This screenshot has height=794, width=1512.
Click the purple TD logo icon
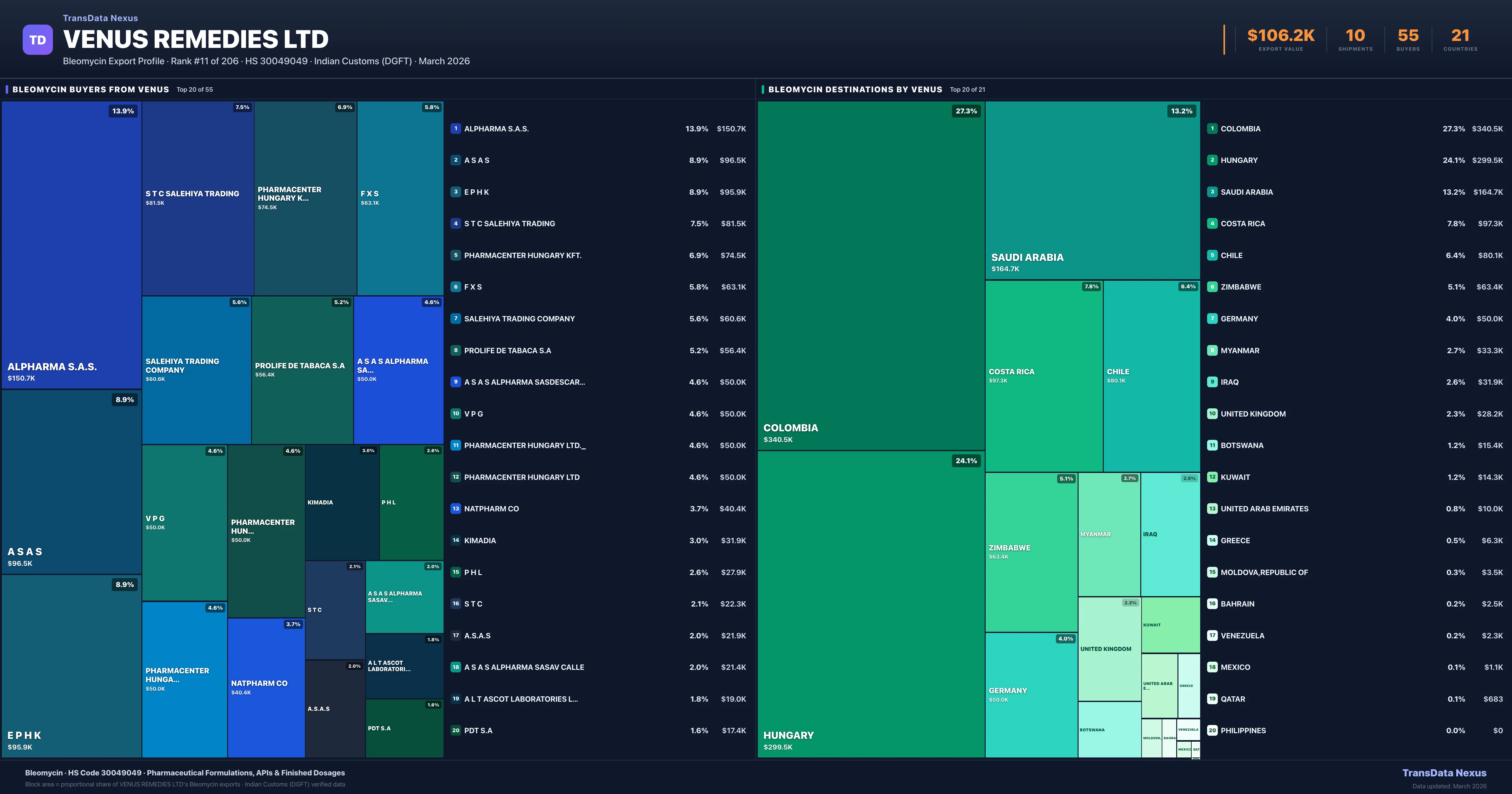pyautogui.click(x=37, y=40)
